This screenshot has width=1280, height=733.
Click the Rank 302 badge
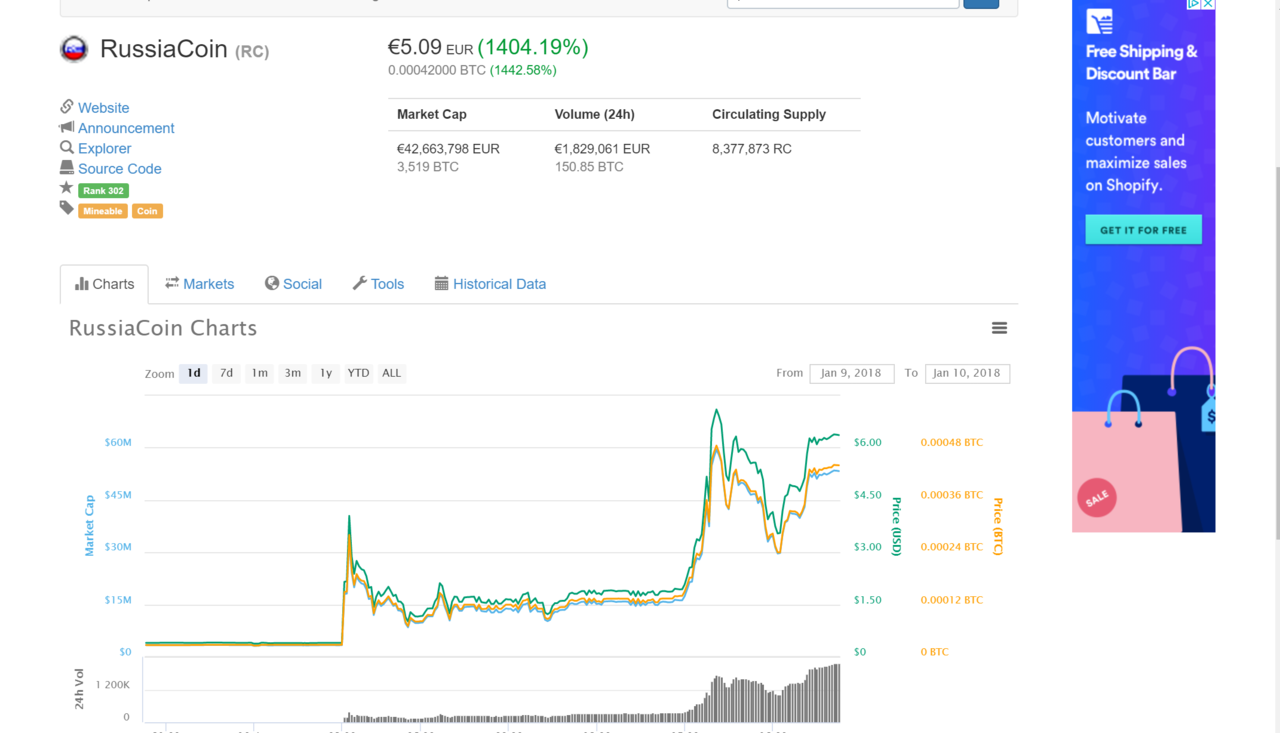(103, 190)
